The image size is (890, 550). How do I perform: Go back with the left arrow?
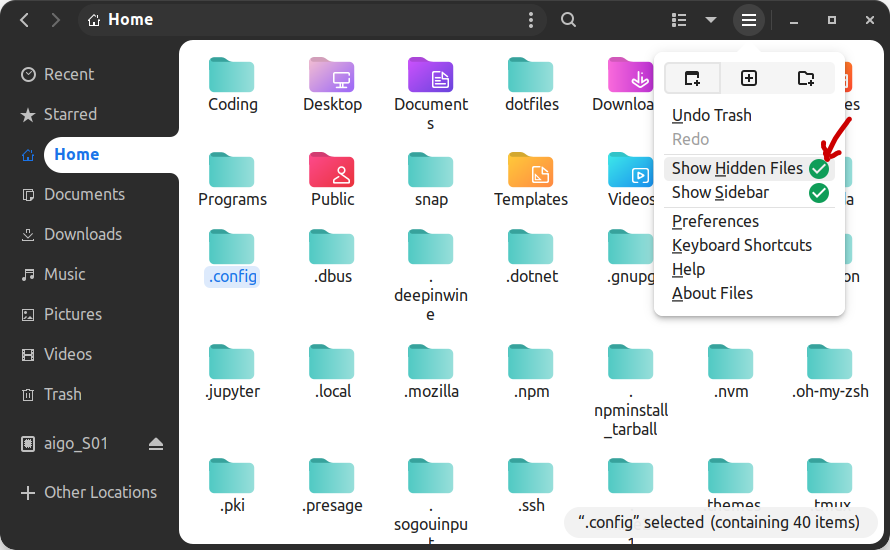tap(24, 20)
